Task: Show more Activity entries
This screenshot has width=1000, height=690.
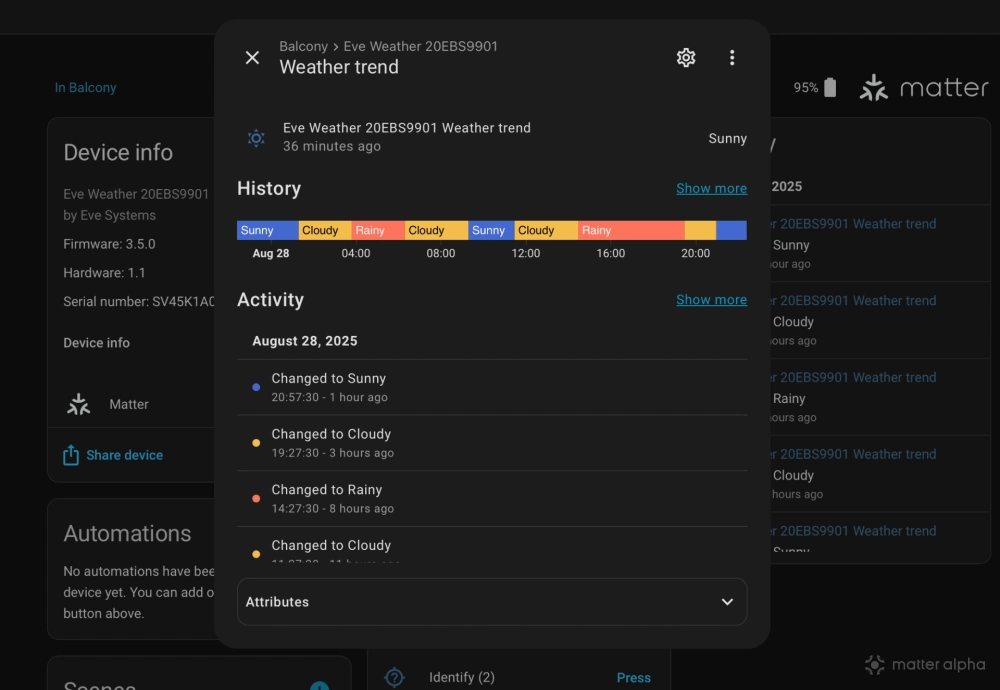Action: tap(711, 299)
